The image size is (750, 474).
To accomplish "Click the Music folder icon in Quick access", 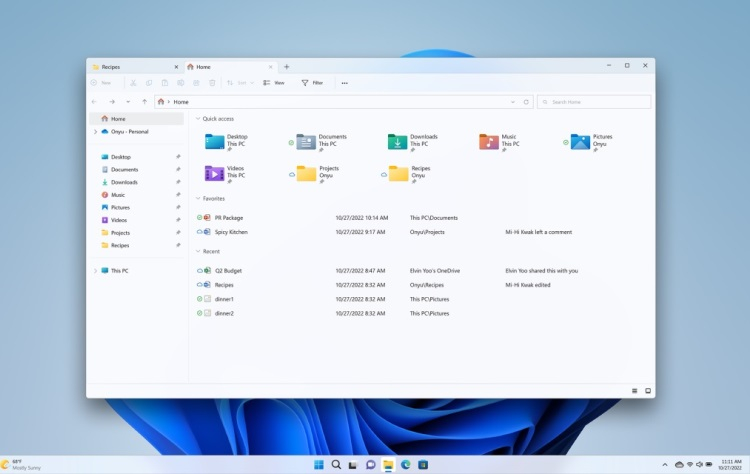I will point(488,142).
